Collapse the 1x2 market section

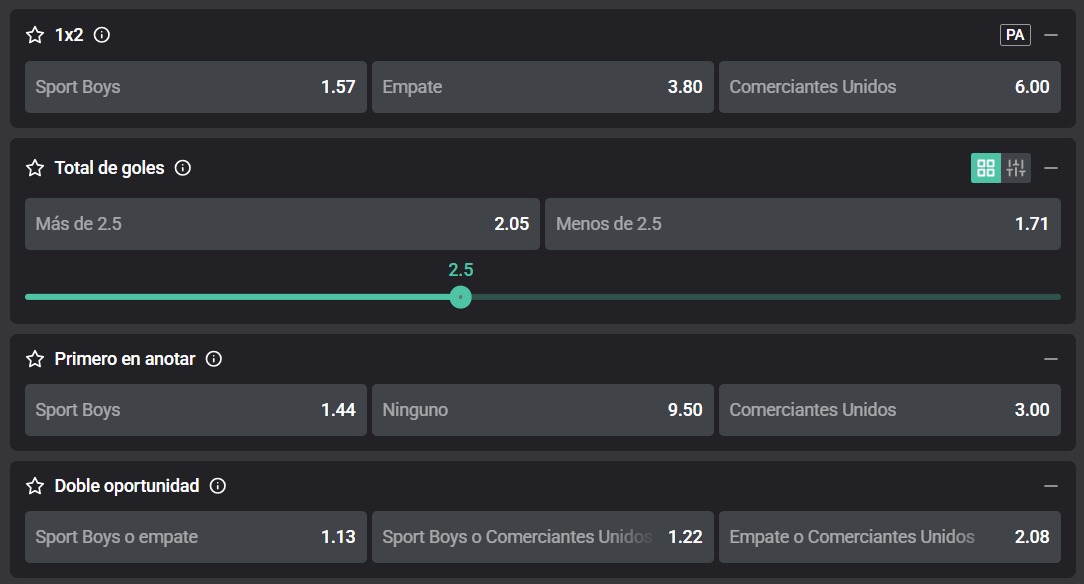(x=1051, y=35)
